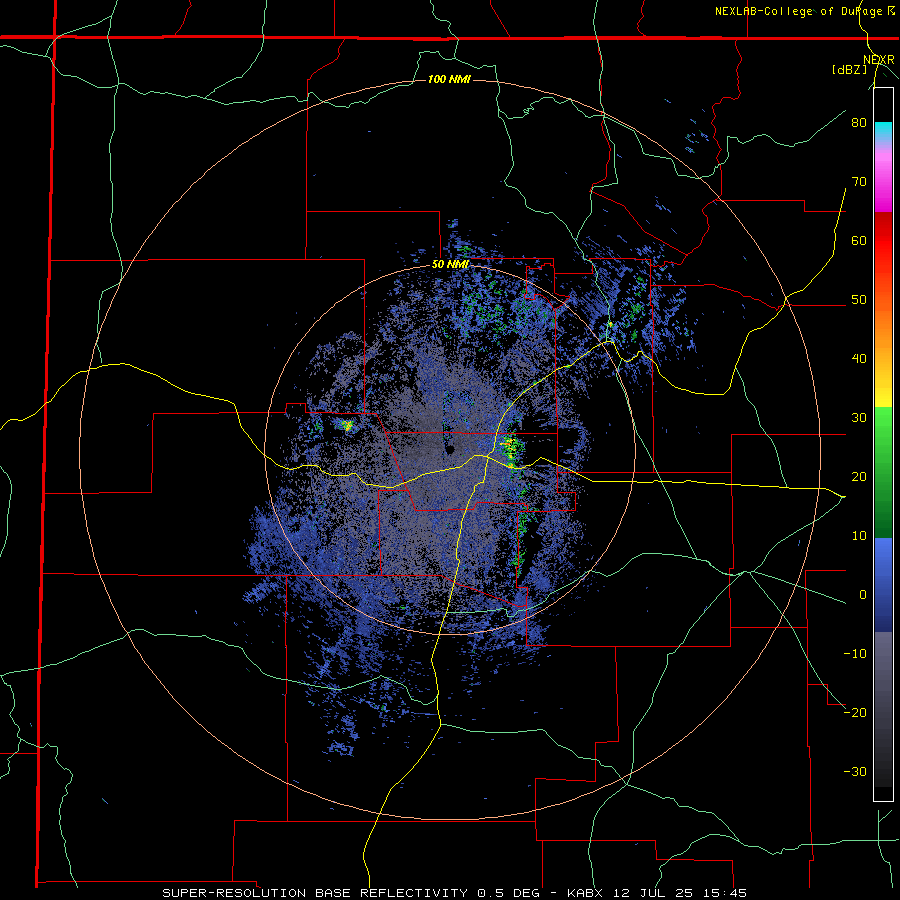Click the -10 dBZ scale value
Image resolution: width=900 pixels, height=900 pixels.
pyautogui.click(x=855, y=654)
